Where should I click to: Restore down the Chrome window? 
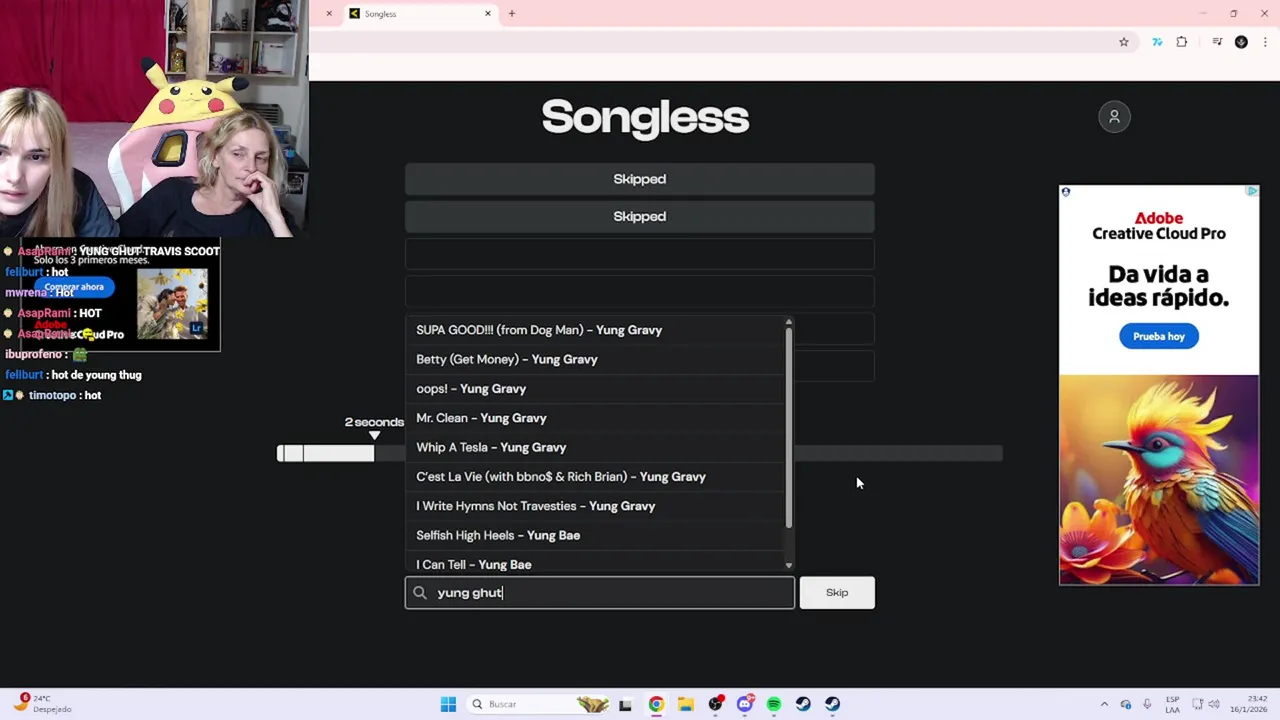tap(1234, 13)
